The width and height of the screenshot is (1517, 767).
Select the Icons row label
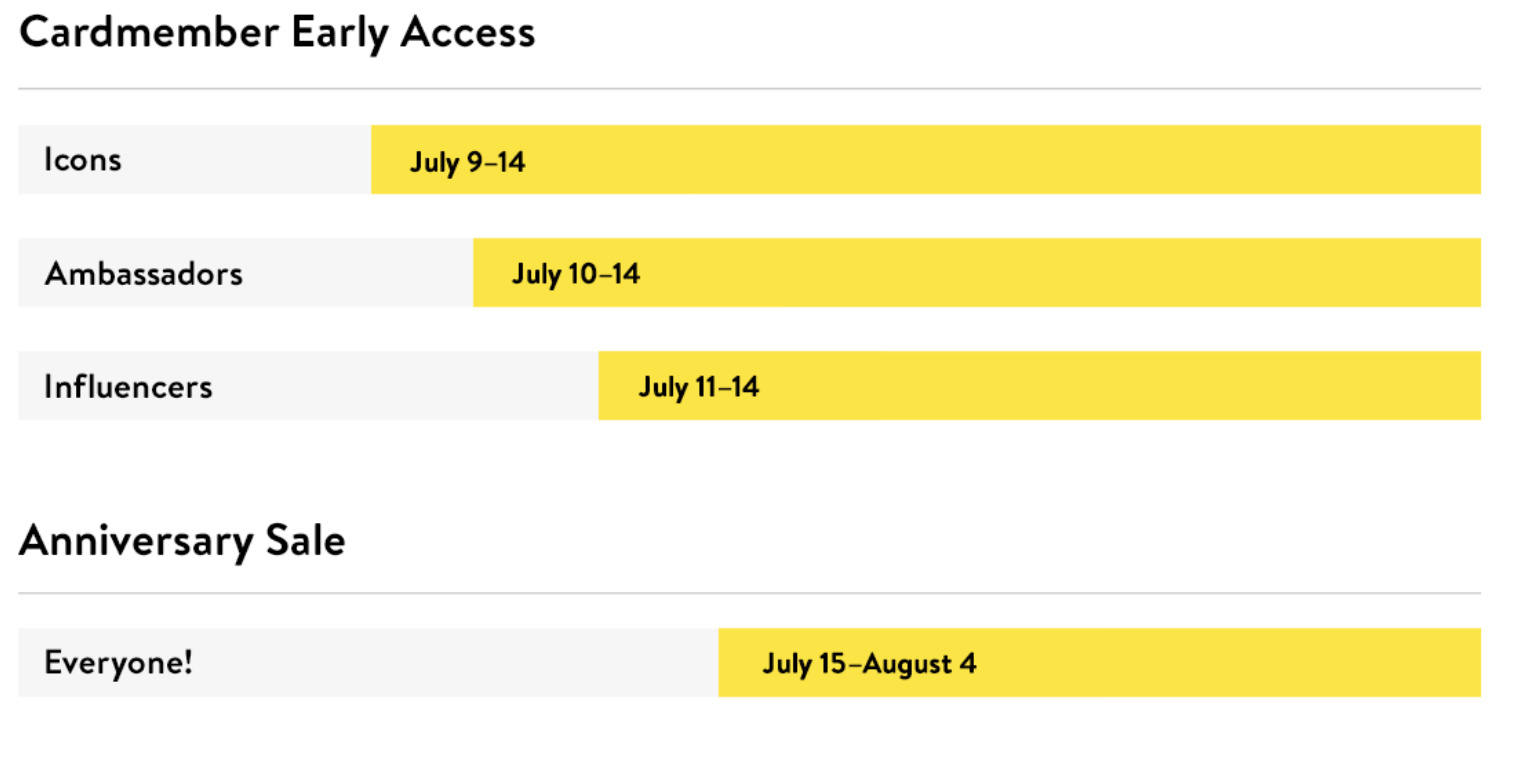pos(82,160)
